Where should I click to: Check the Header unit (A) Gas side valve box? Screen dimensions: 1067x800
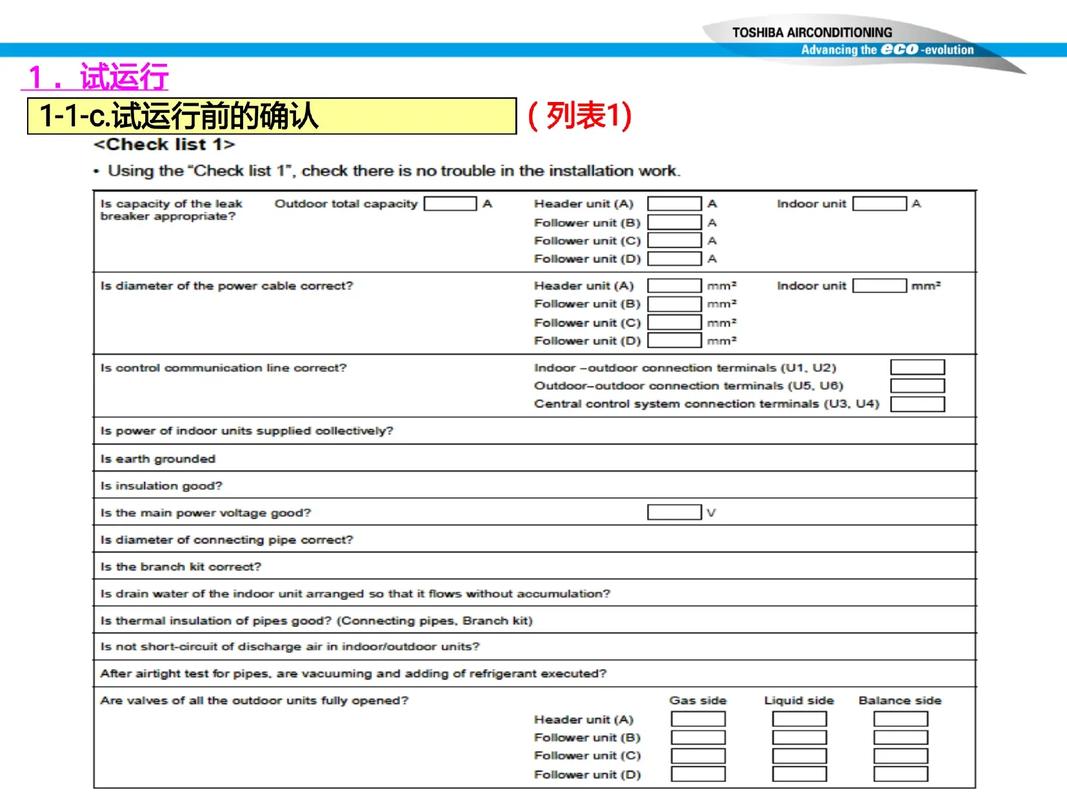(x=698, y=720)
